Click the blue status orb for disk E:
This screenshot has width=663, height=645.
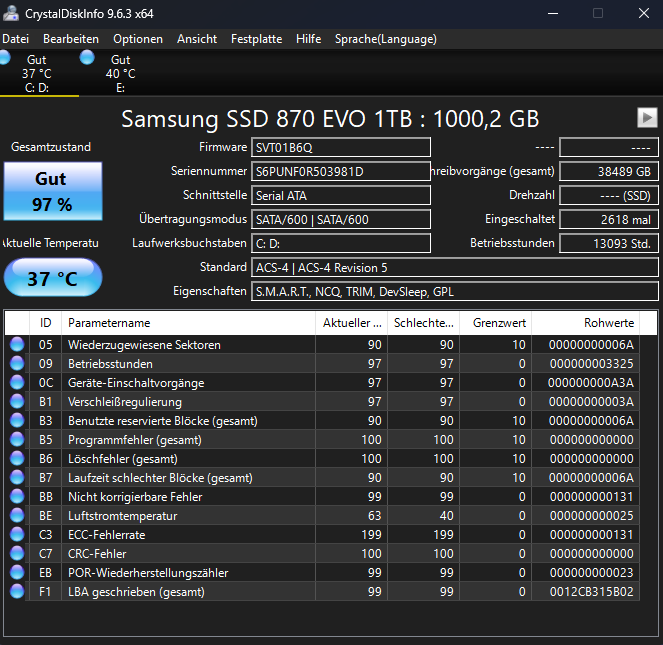pyautogui.click(x=87, y=57)
